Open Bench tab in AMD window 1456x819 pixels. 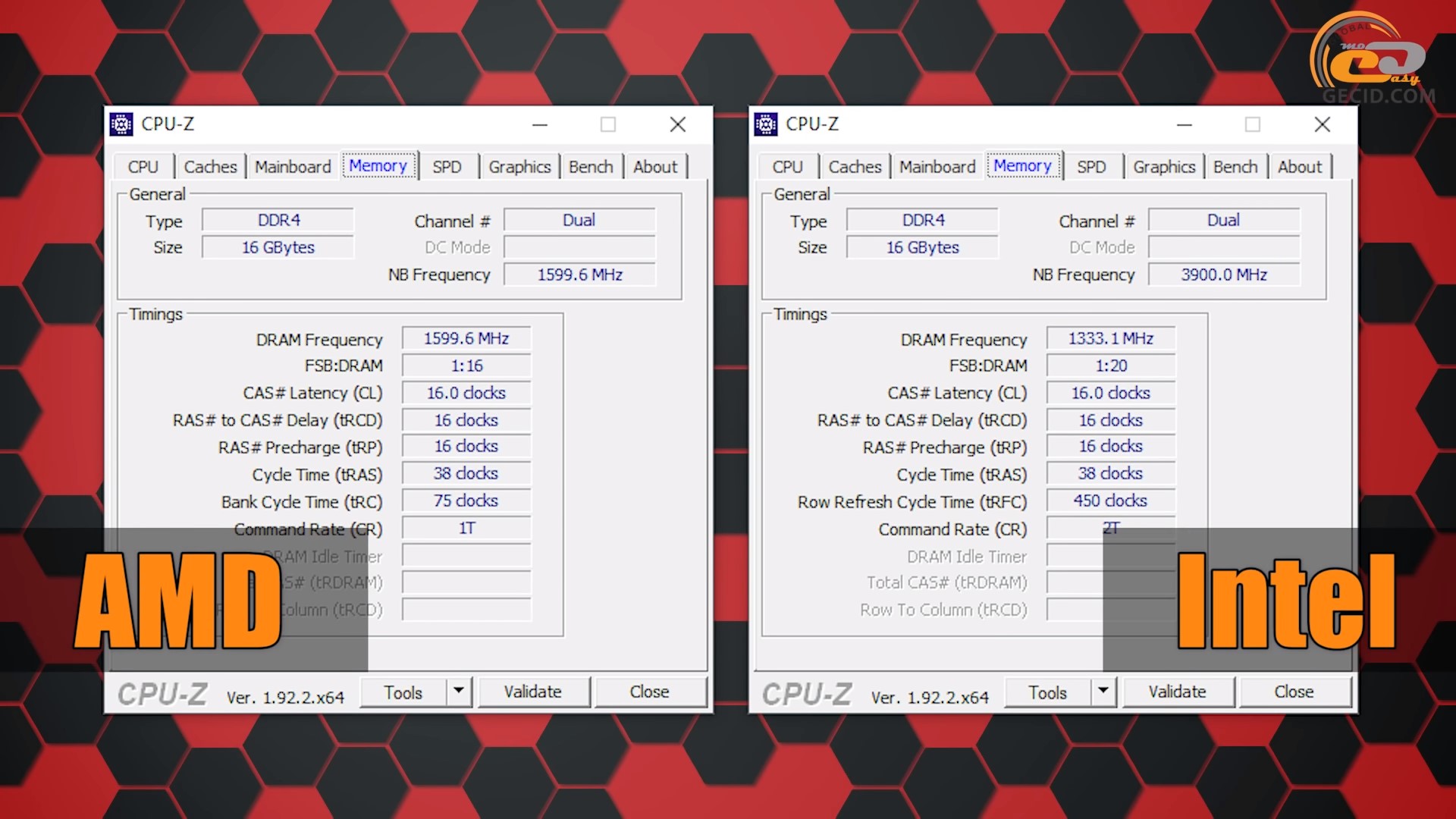[591, 167]
